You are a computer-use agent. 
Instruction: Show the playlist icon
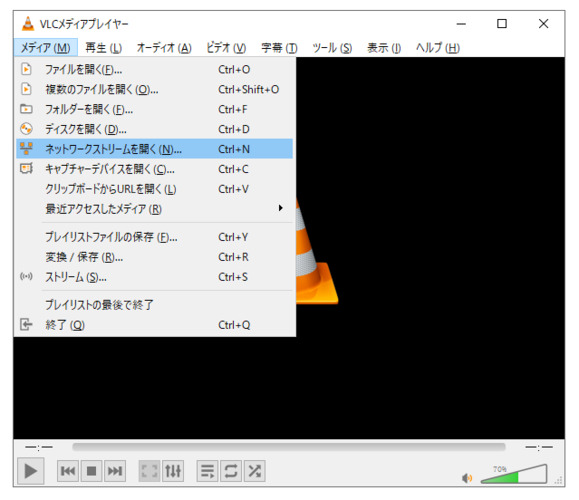[208, 471]
